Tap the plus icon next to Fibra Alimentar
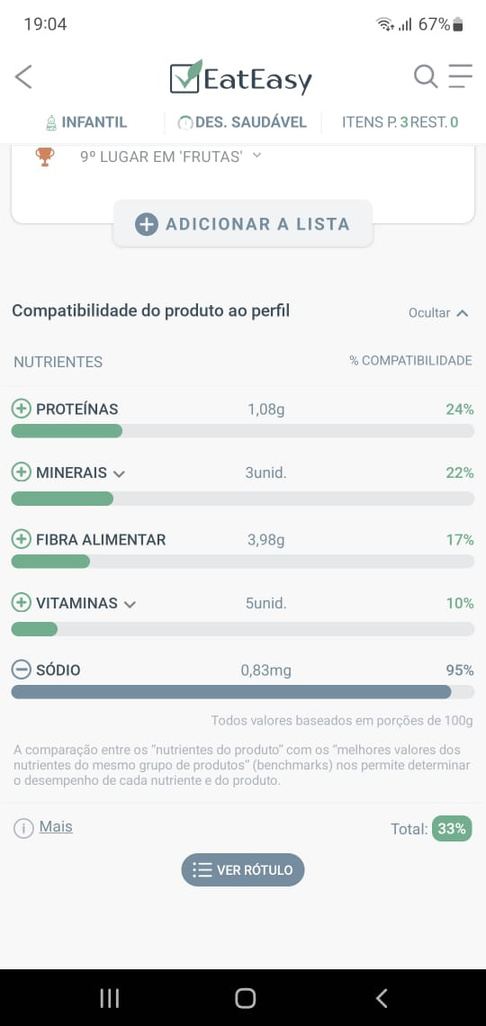 [x=22, y=539]
